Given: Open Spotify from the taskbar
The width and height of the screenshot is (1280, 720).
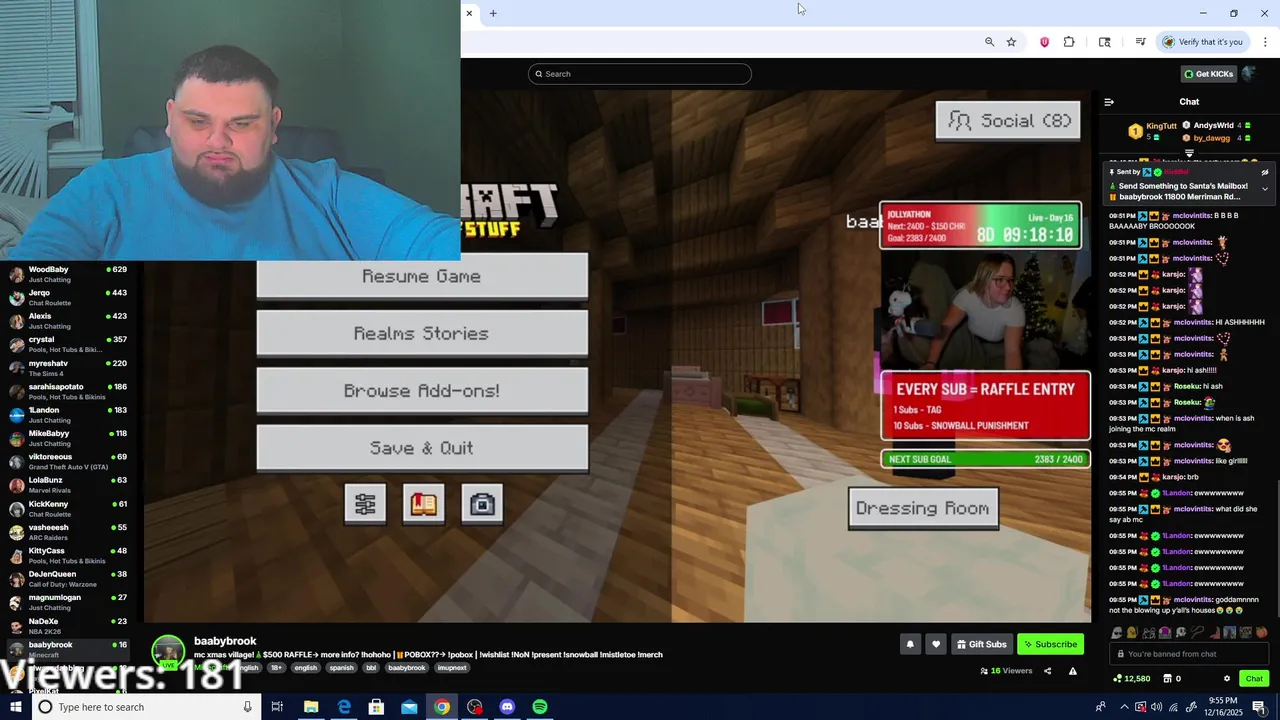Looking at the screenshot, I should (540, 707).
